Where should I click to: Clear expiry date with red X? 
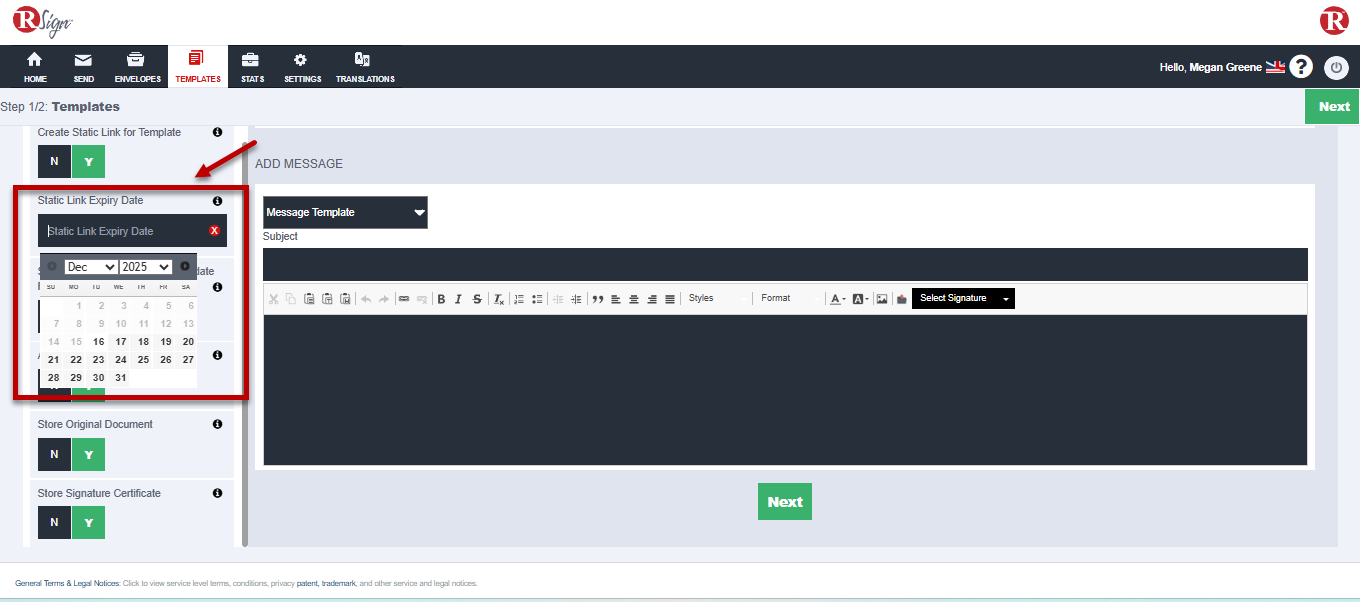point(214,231)
